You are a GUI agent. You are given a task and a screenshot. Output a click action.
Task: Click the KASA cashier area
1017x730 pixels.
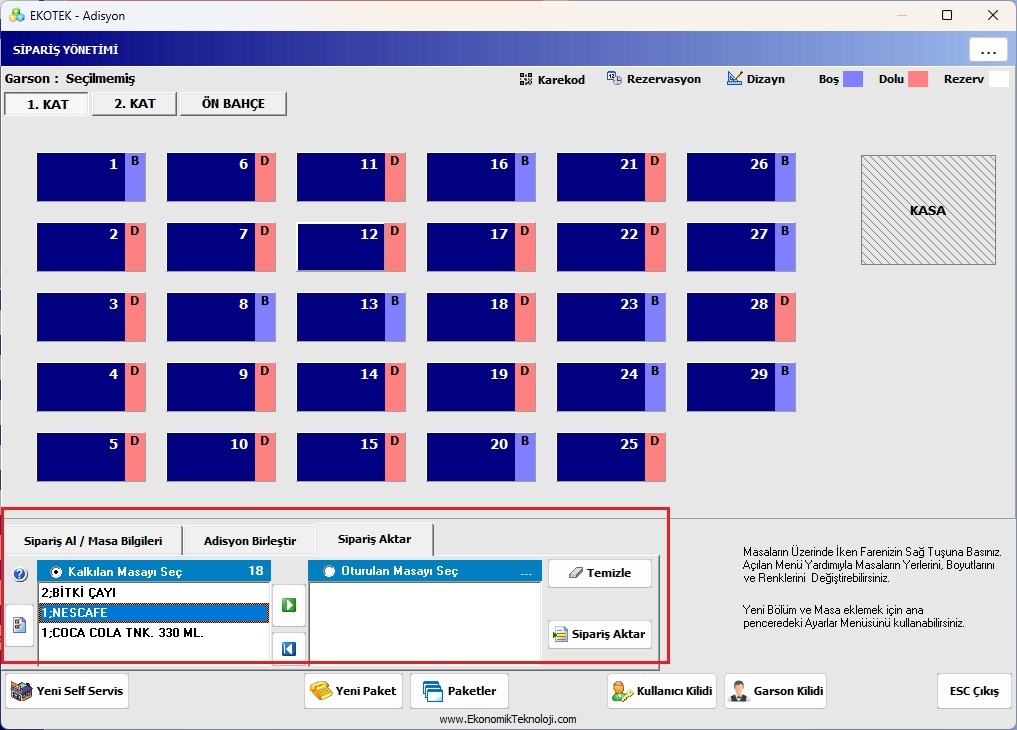(x=928, y=210)
